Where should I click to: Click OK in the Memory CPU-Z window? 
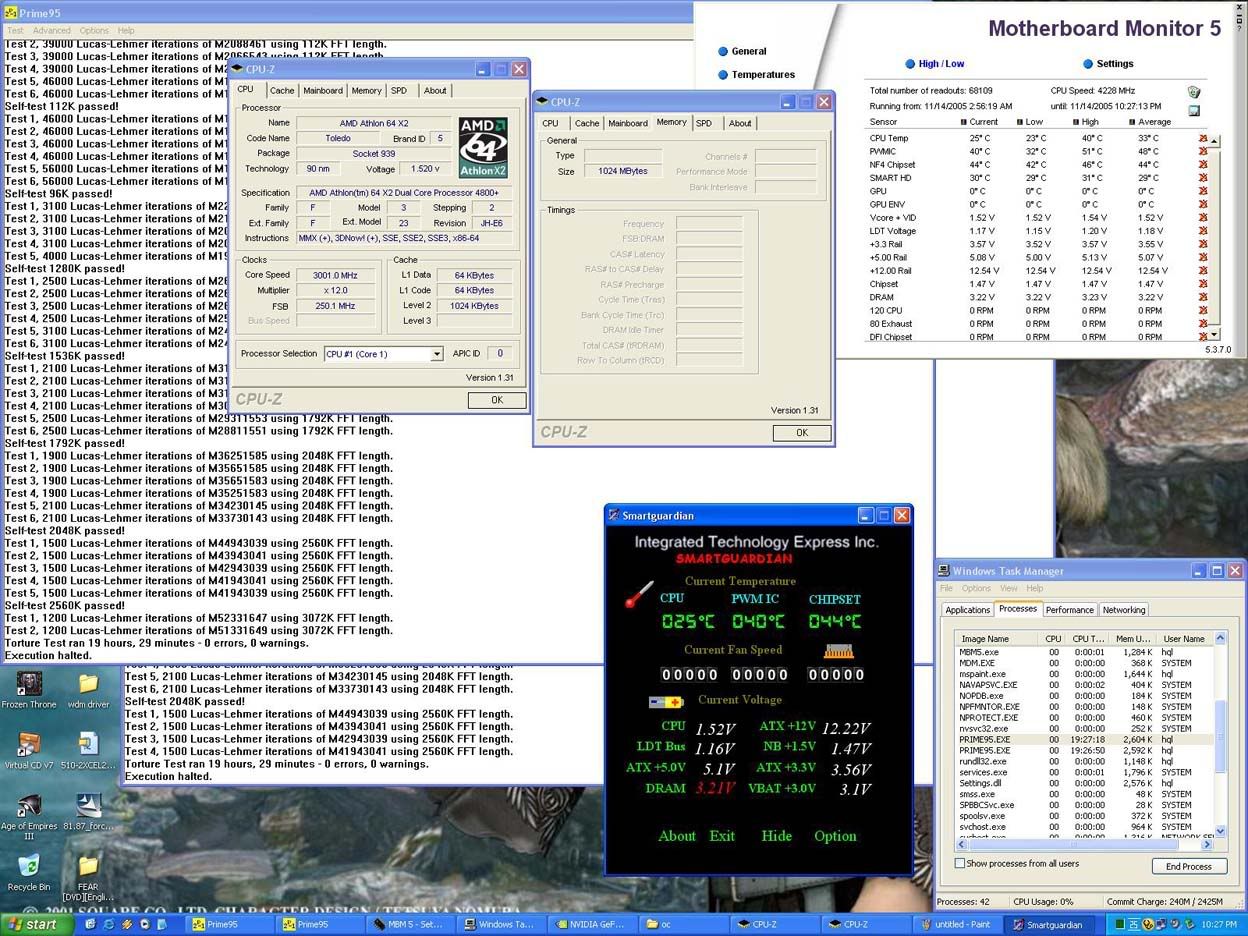point(802,433)
